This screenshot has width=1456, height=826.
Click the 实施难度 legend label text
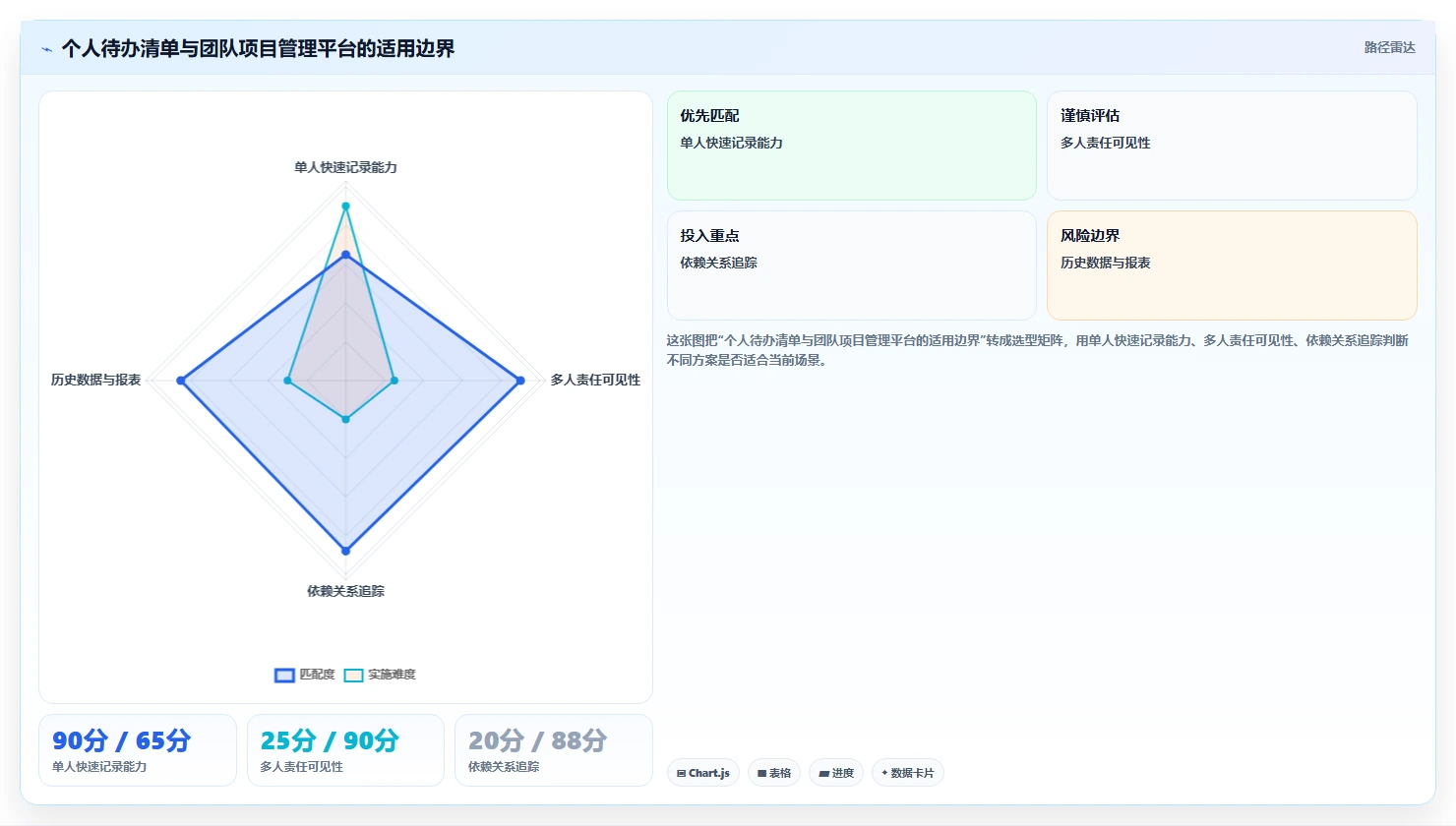click(392, 675)
